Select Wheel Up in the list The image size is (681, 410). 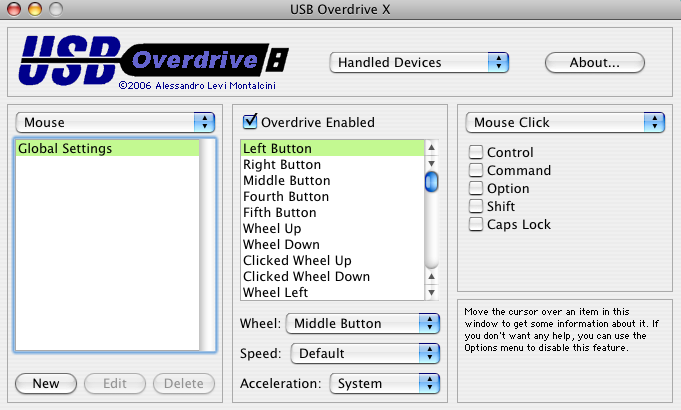click(332, 228)
